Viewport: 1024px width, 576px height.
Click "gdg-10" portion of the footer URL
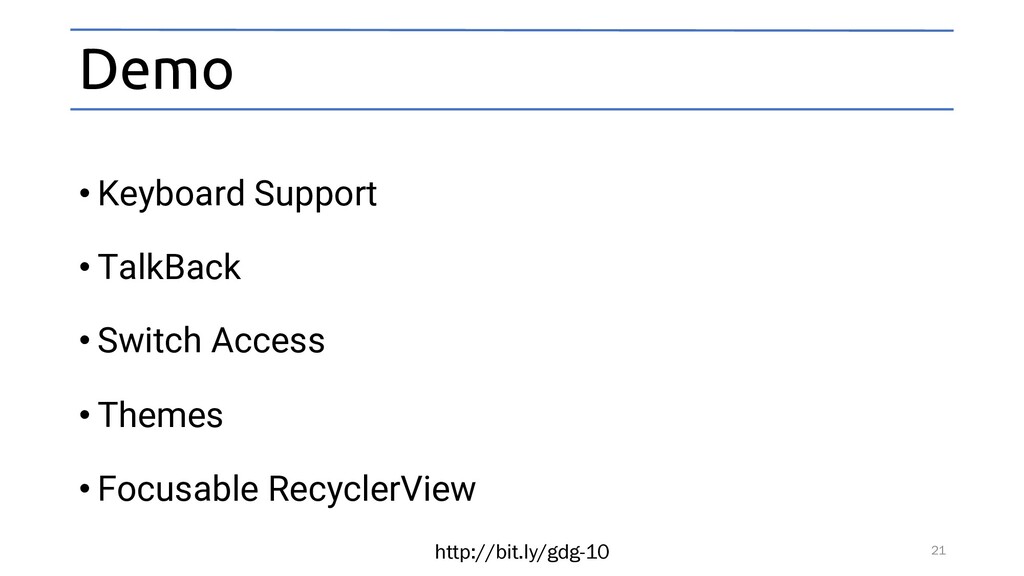pos(578,553)
